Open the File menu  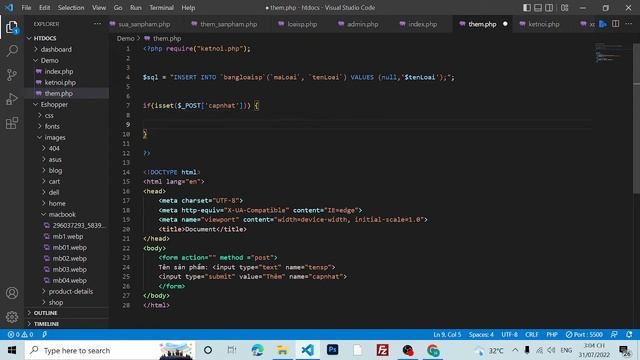coord(26,7)
